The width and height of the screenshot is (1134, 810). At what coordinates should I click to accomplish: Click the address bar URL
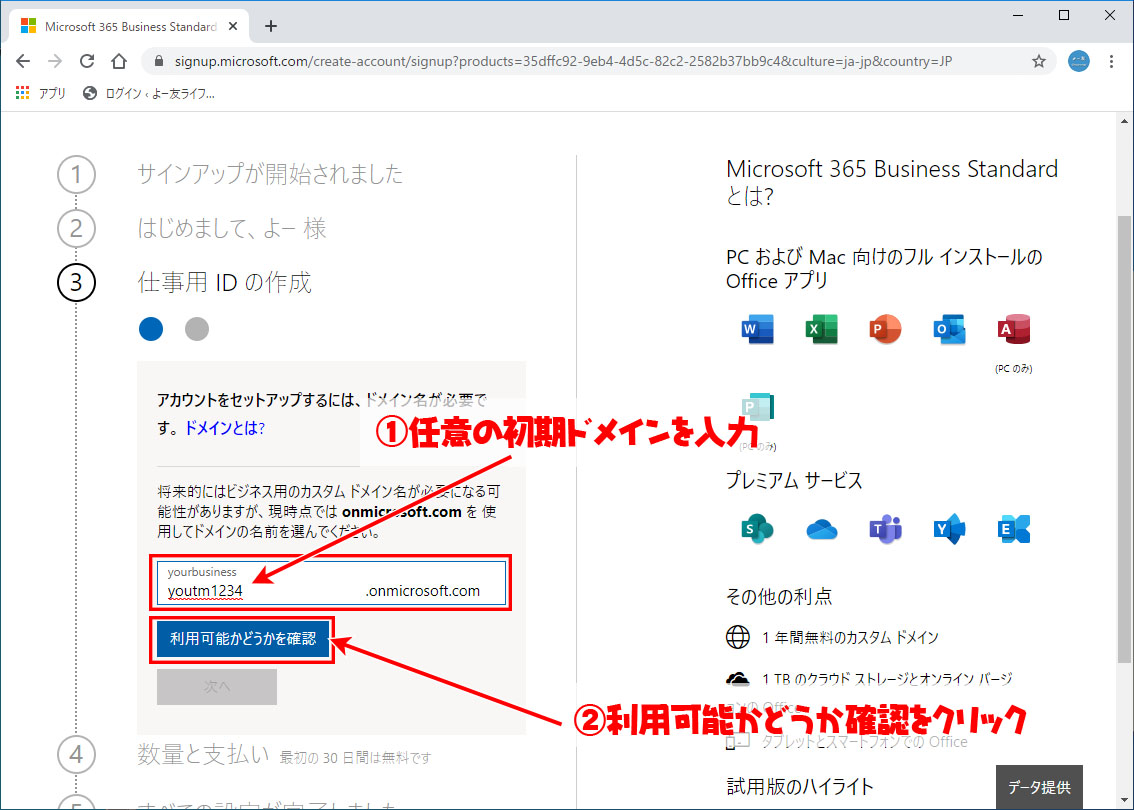tap(563, 61)
